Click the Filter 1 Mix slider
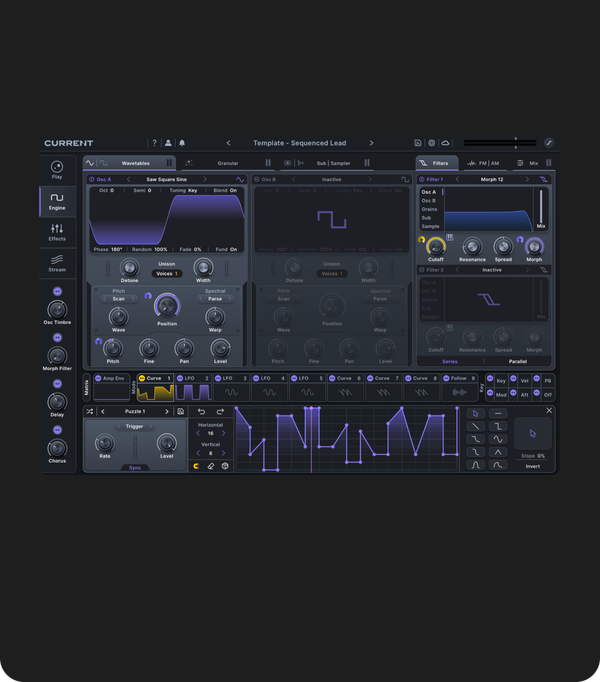This screenshot has width=600, height=682. coord(541,206)
